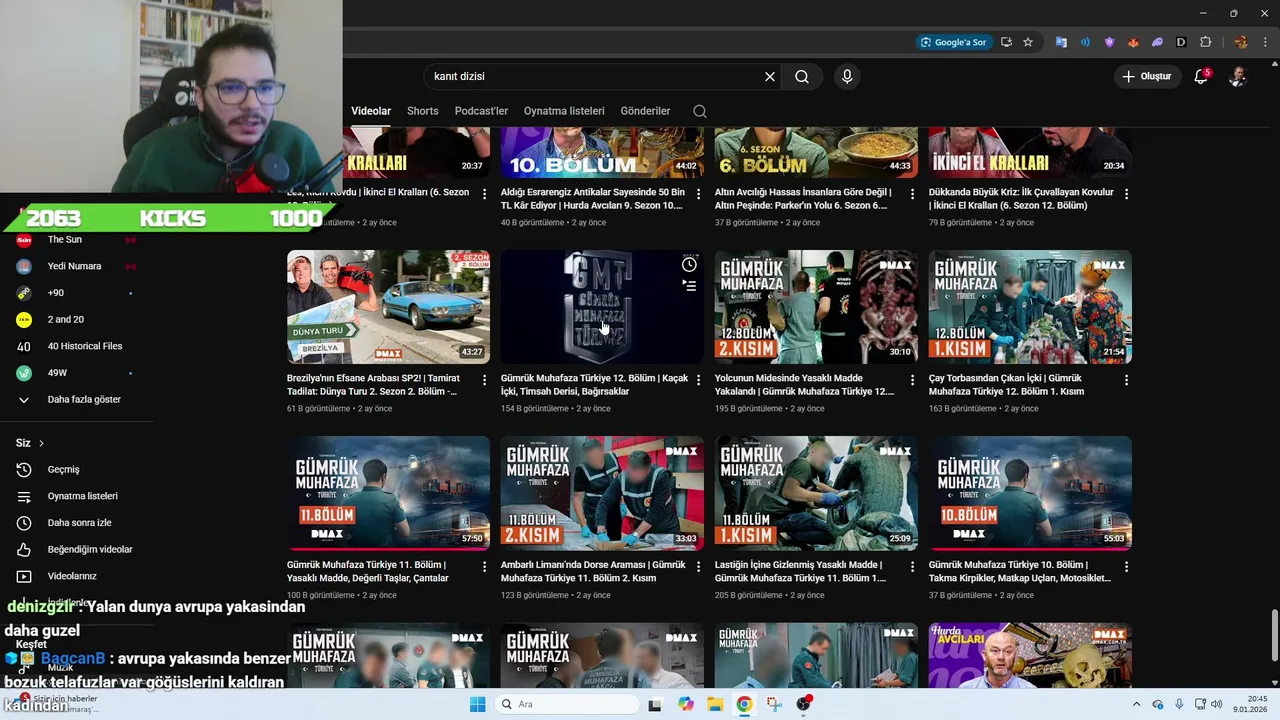Open the blue sound-waves extension

(1085, 42)
